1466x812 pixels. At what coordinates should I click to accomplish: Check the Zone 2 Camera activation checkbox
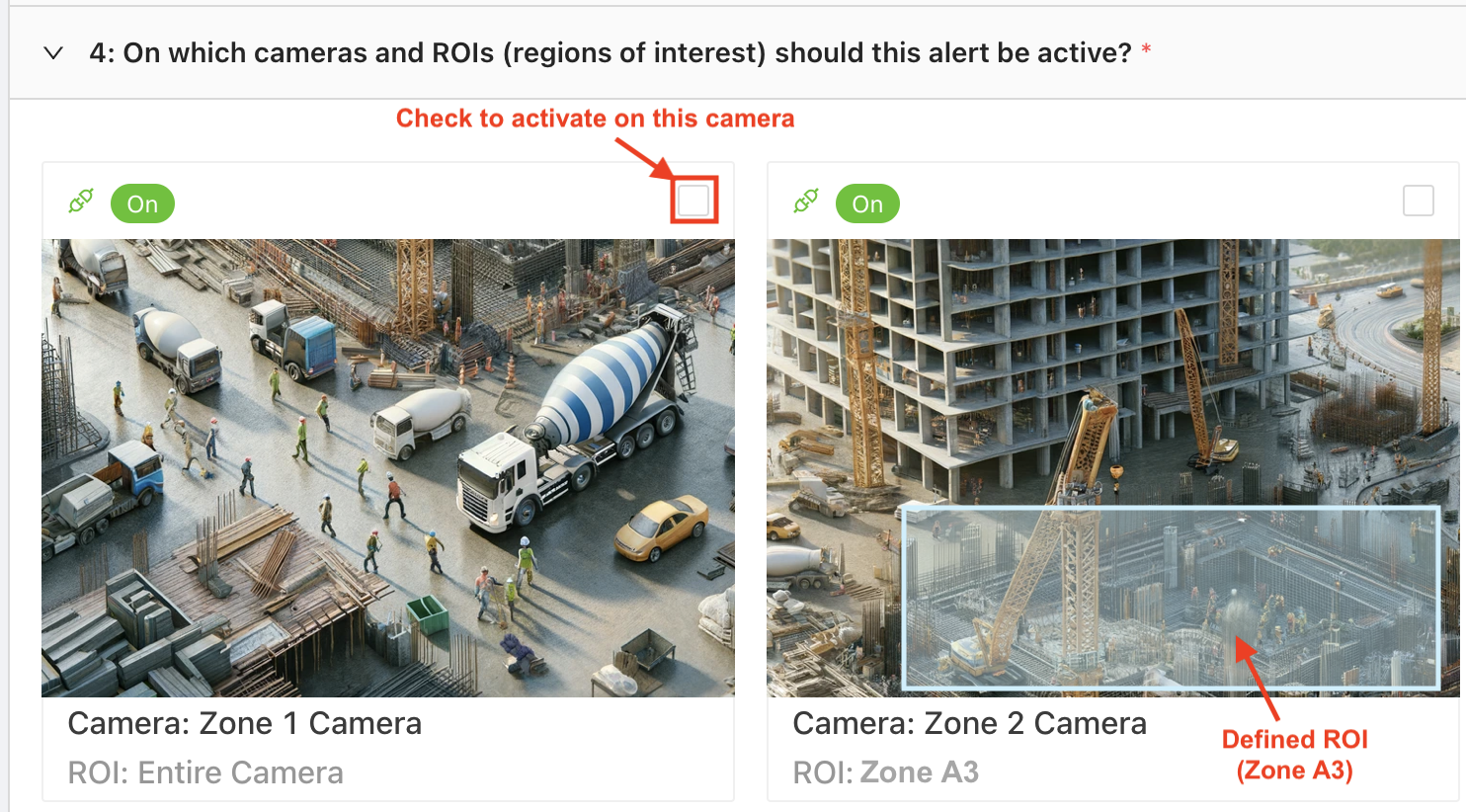tap(1419, 201)
